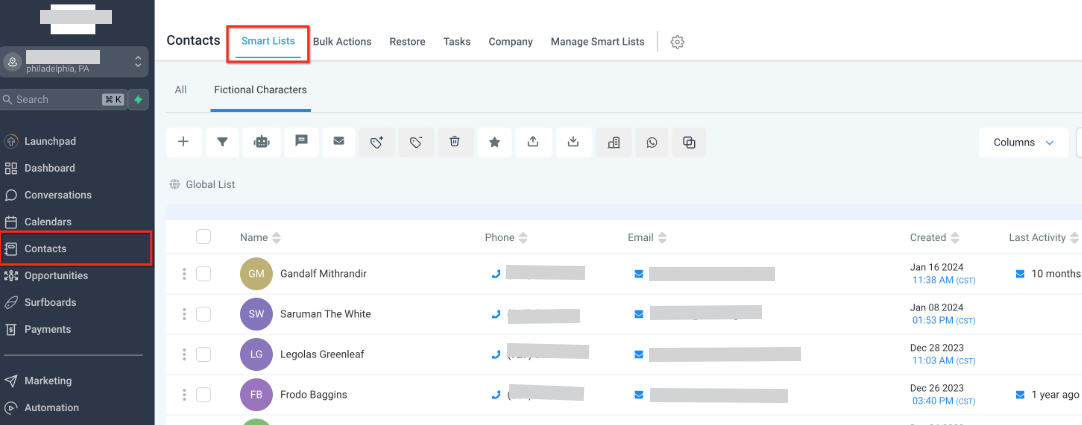Switch to the Bulk Actions tab
This screenshot has width=1082, height=425.
pyautogui.click(x=342, y=42)
